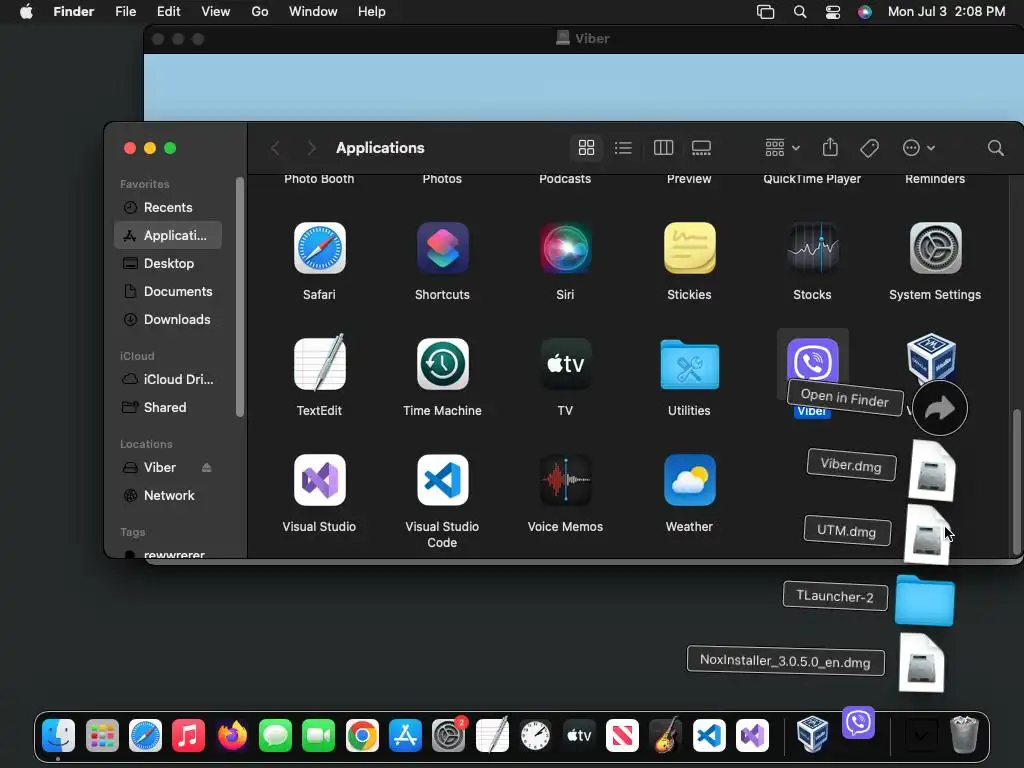Image resolution: width=1024 pixels, height=768 pixels.
Task: Go back in Finder navigation
Action: (x=276, y=148)
